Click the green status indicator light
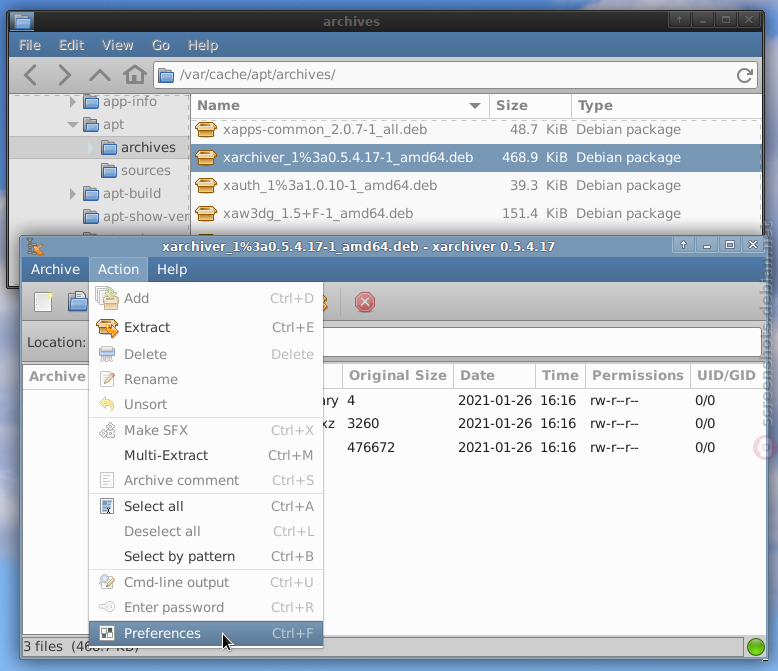 tap(756, 647)
